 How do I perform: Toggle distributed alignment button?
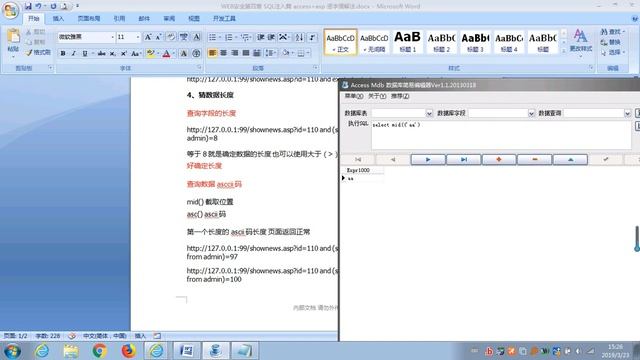(256, 53)
